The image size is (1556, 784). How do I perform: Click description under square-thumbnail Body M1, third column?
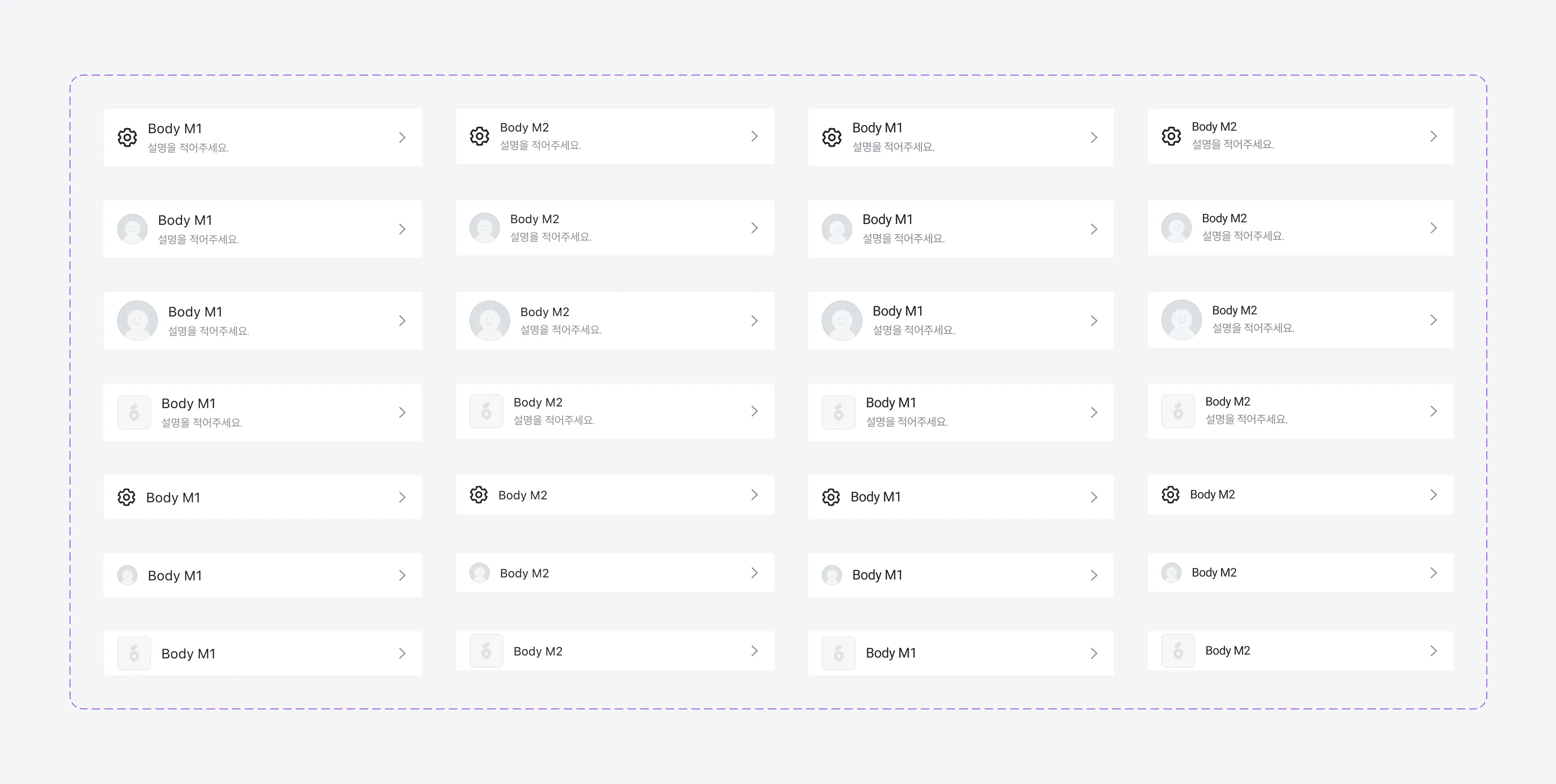point(907,422)
